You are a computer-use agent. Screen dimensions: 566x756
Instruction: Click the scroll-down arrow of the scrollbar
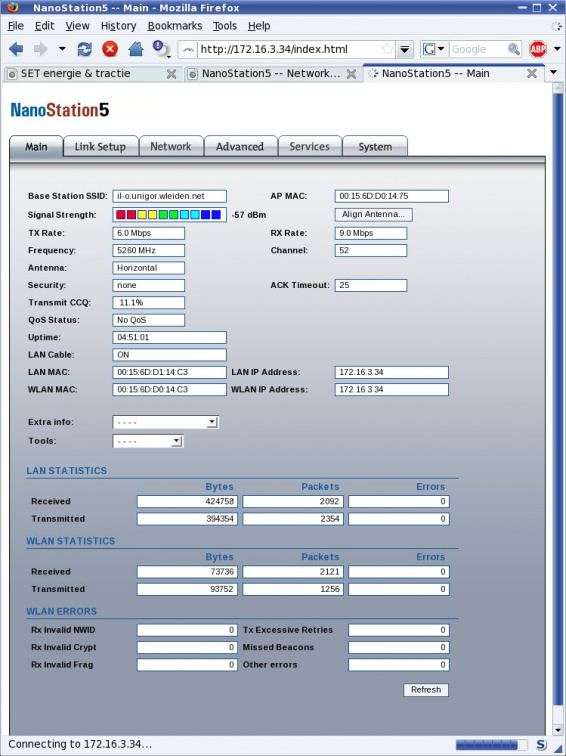(558, 730)
